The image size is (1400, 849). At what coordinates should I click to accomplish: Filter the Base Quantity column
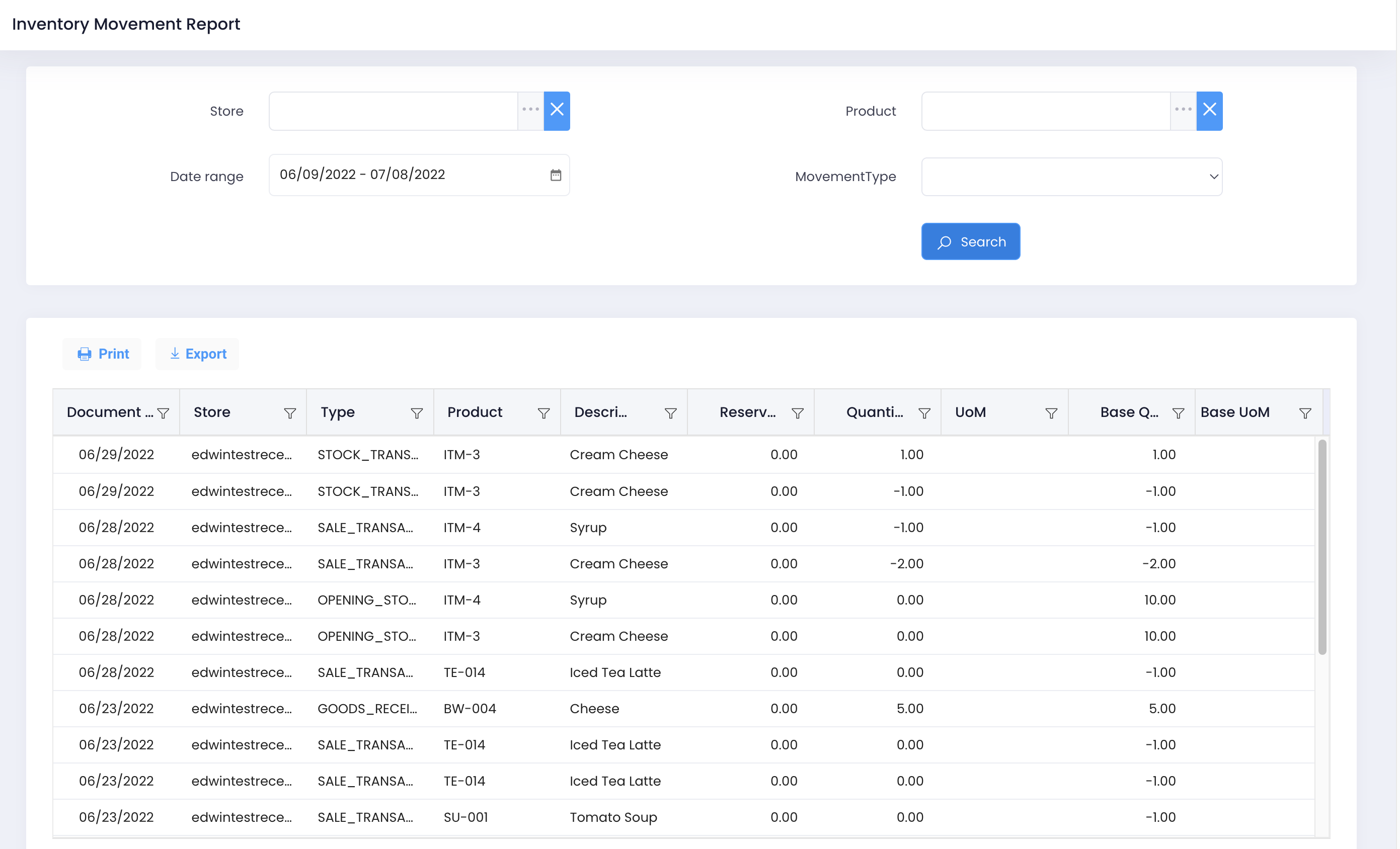pos(1179,413)
